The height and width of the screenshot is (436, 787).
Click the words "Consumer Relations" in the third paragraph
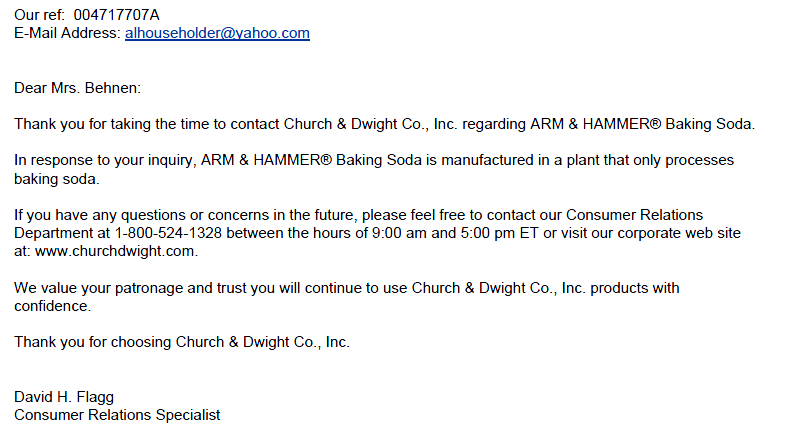coord(634,215)
